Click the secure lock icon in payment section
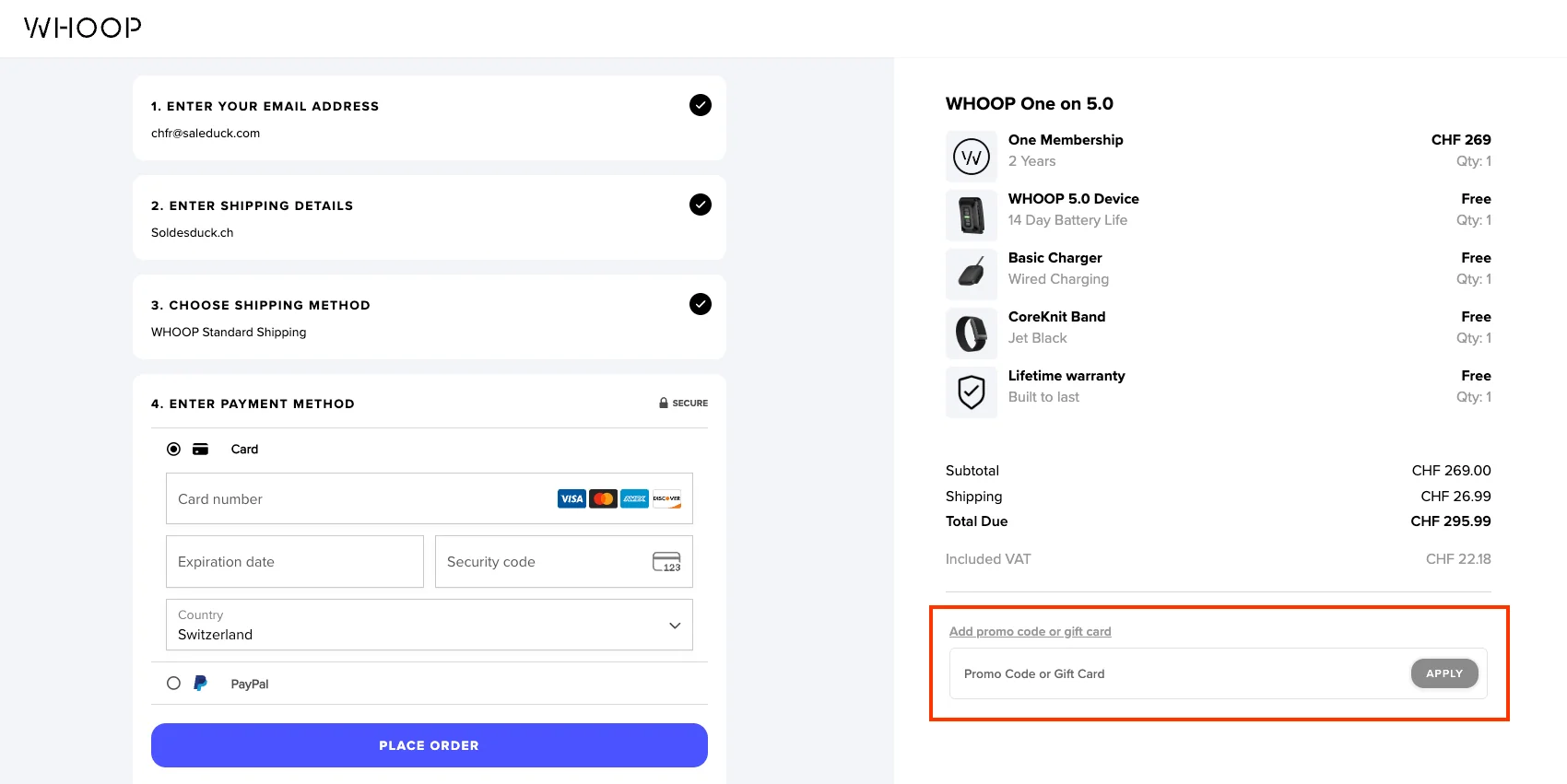The image size is (1567, 784). (x=663, y=403)
